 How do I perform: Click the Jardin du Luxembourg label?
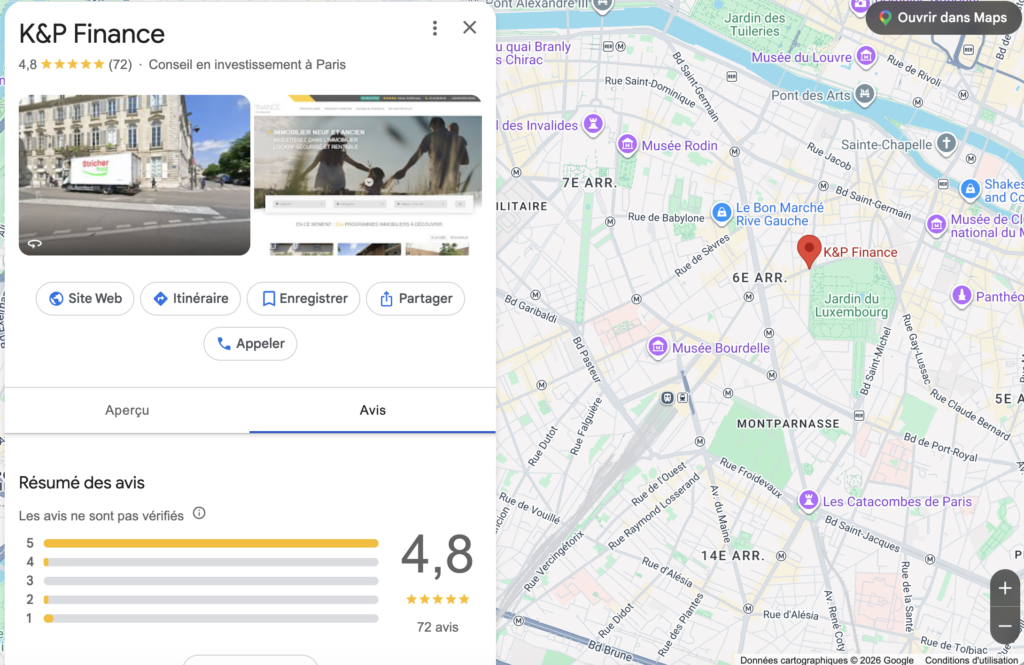pos(852,305)
